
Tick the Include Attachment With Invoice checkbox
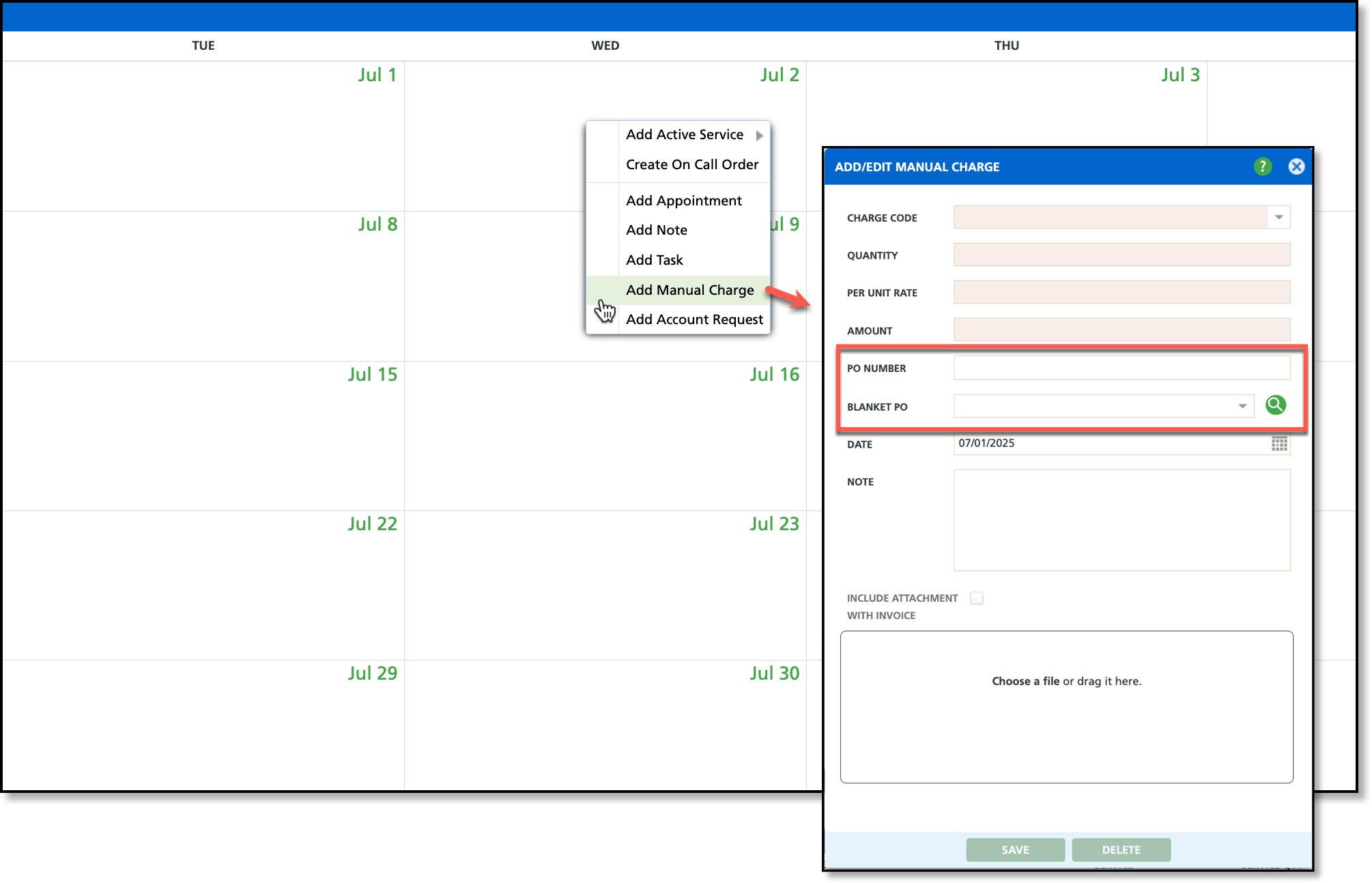tap(977, 598)
